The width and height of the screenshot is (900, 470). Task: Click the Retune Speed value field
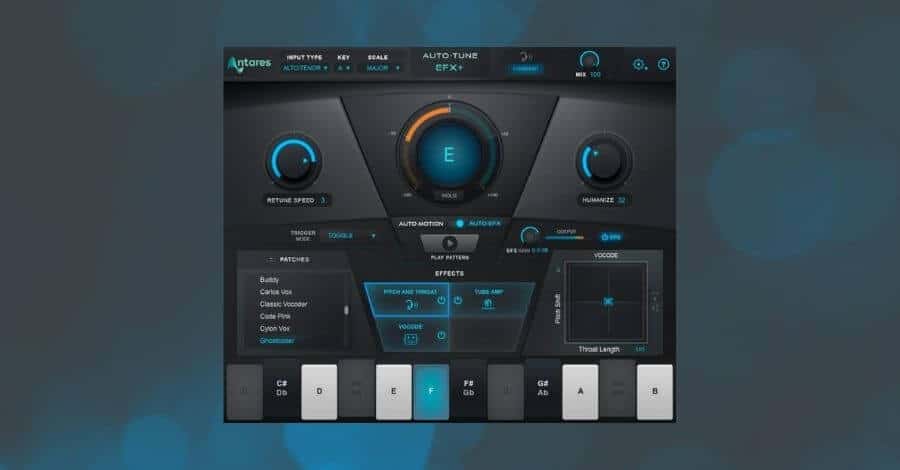(x=323, y=200)
